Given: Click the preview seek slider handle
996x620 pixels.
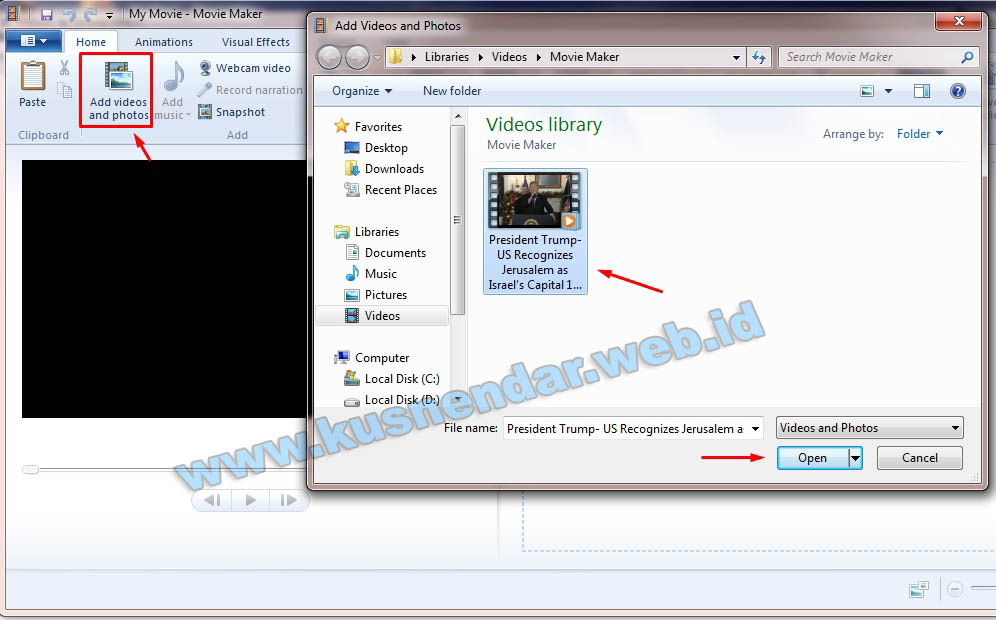Looking at the screenshot, I should tap(30, 469).
